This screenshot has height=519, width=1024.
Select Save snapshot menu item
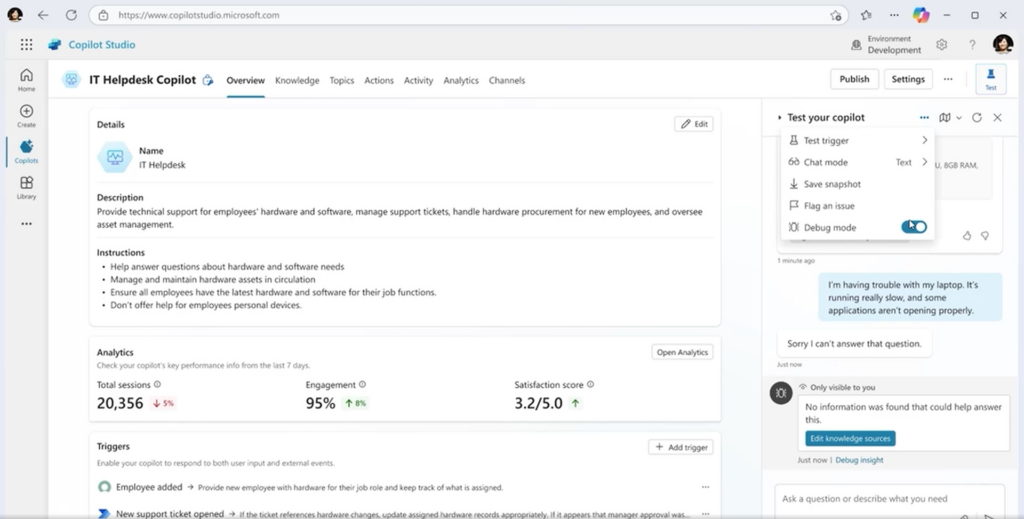(858, 184)
